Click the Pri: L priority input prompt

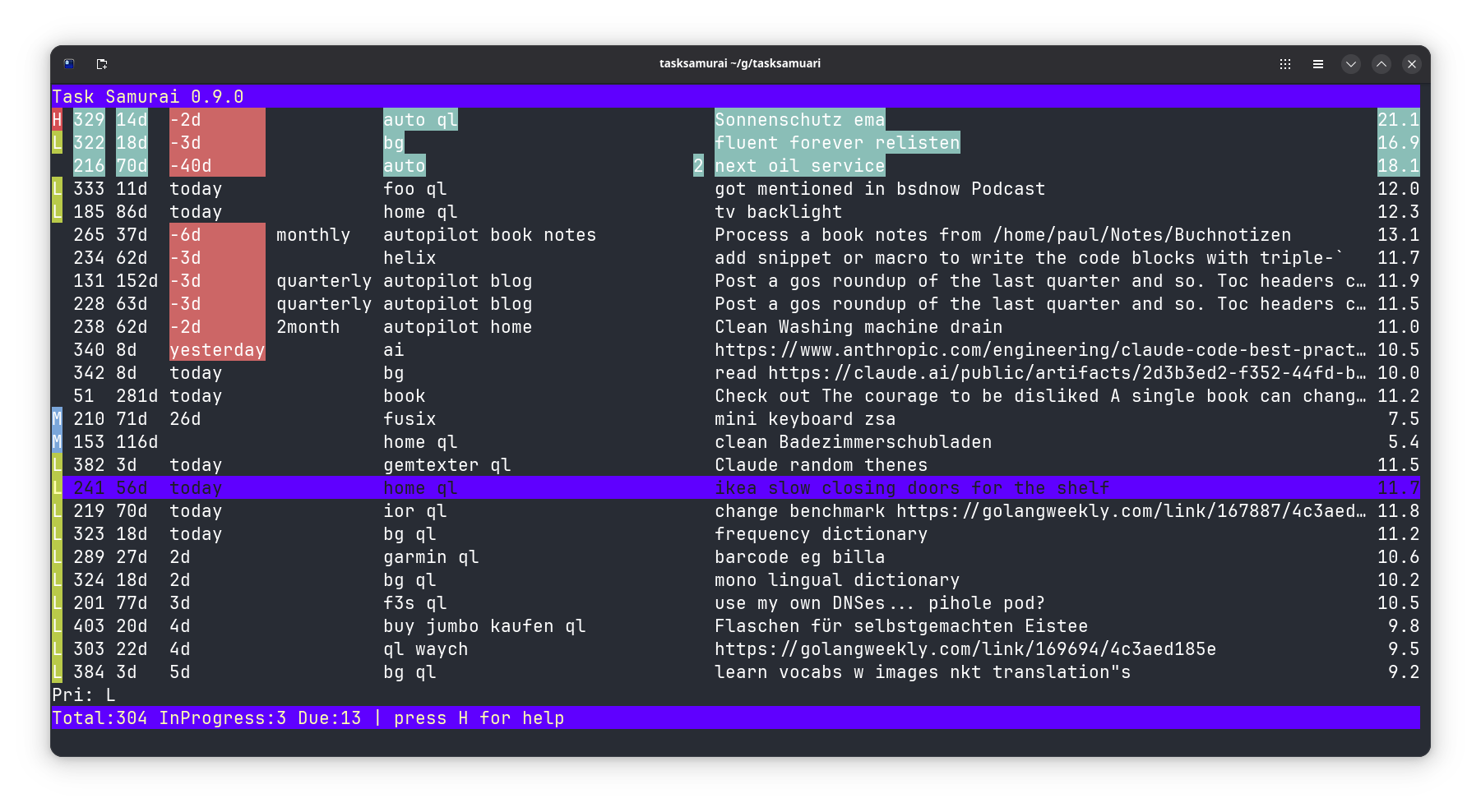[84, 695]
